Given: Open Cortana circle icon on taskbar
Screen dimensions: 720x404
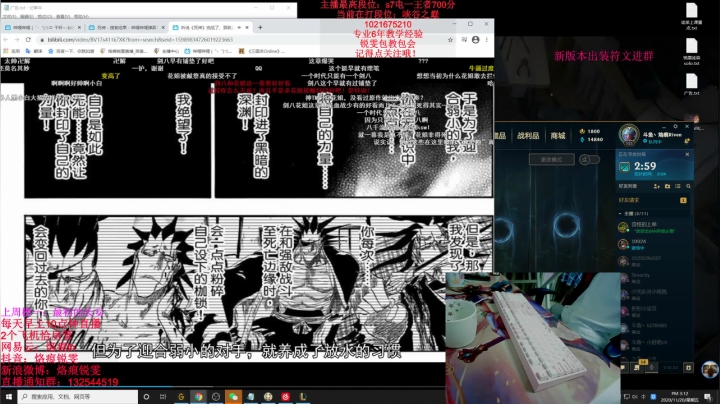Looking at the screenshot, I should [146, 397].
